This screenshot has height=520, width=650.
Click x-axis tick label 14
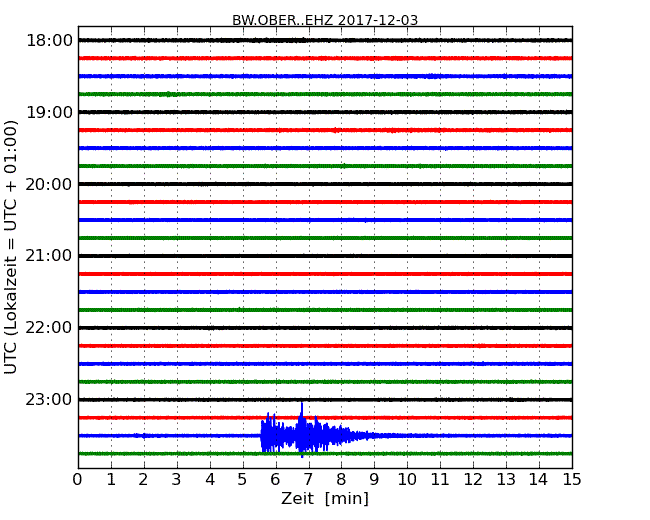click(538, 480)
